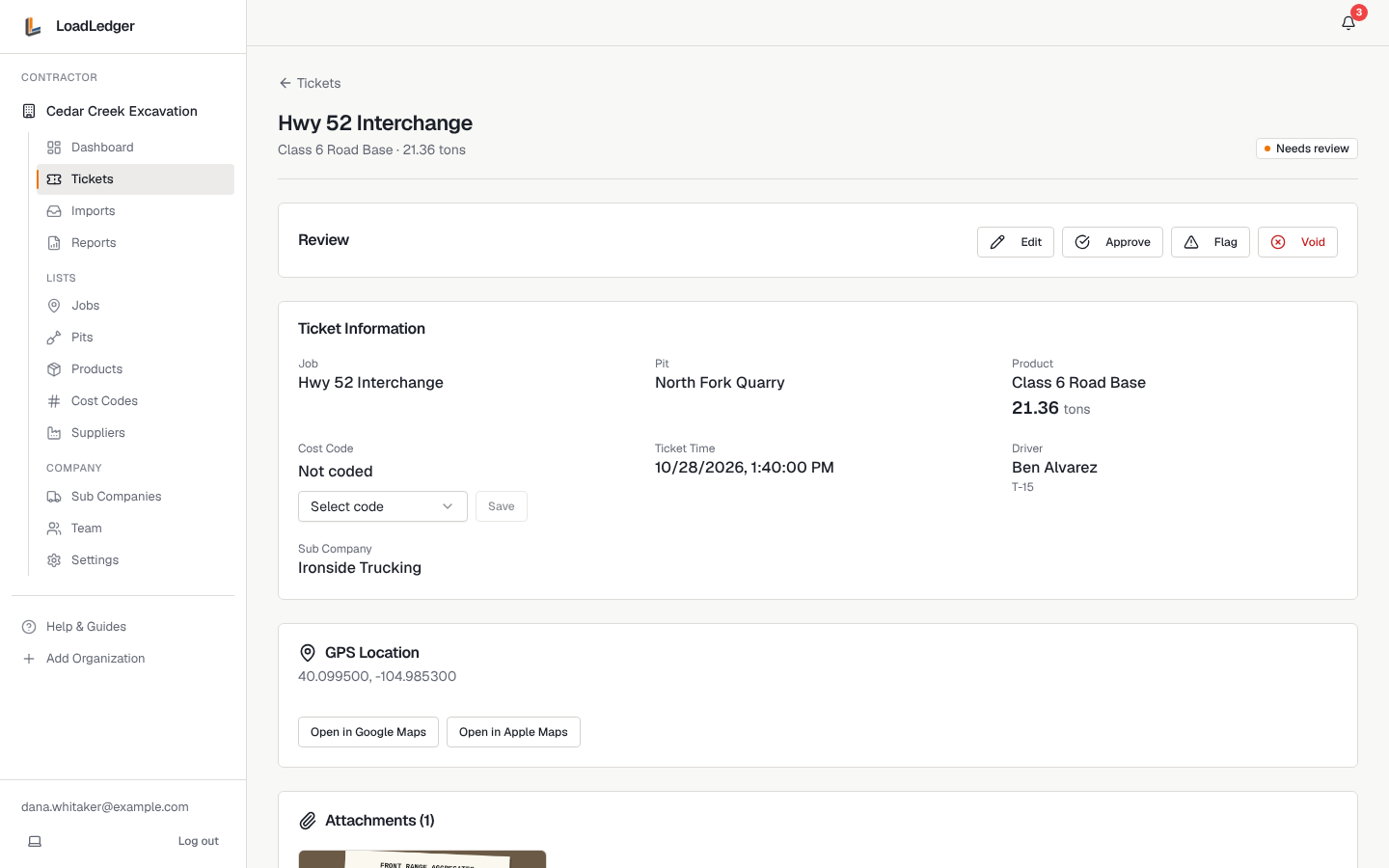This screenshot has height=868, width=1389.
Task: Open Reports page
Action: tap(135, 243)
